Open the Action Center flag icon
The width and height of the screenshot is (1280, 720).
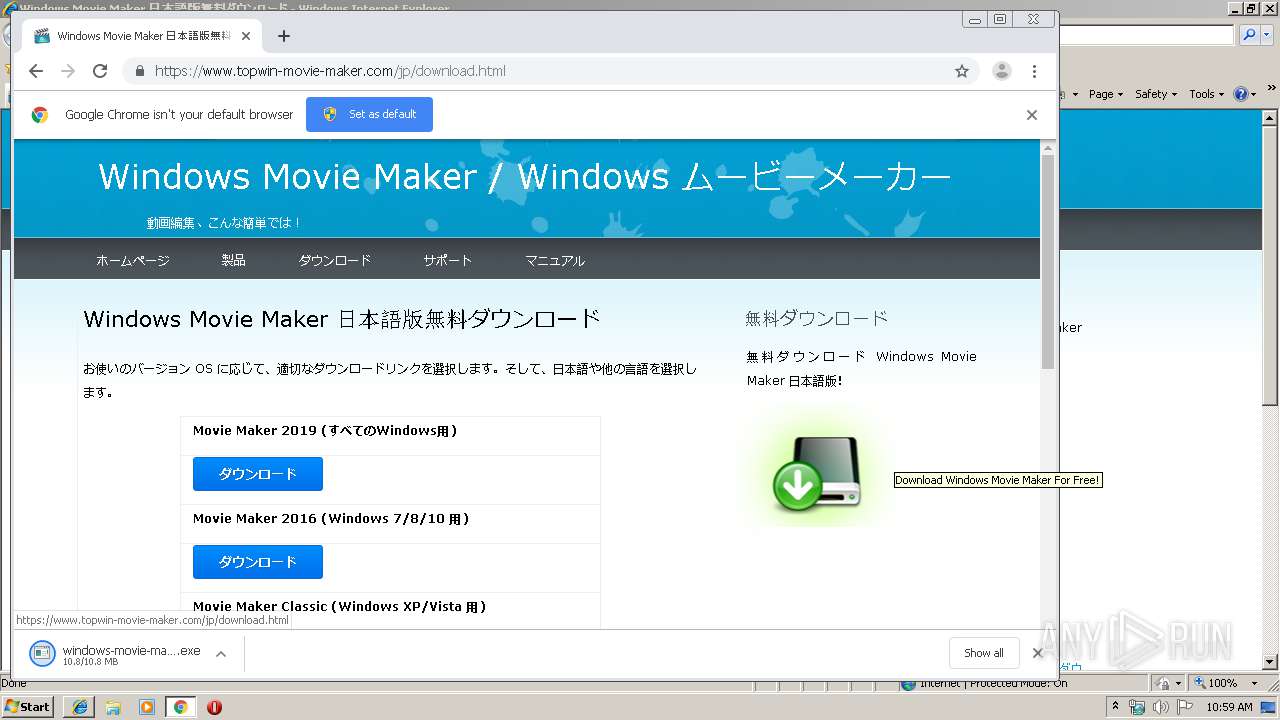[1185, 707]
